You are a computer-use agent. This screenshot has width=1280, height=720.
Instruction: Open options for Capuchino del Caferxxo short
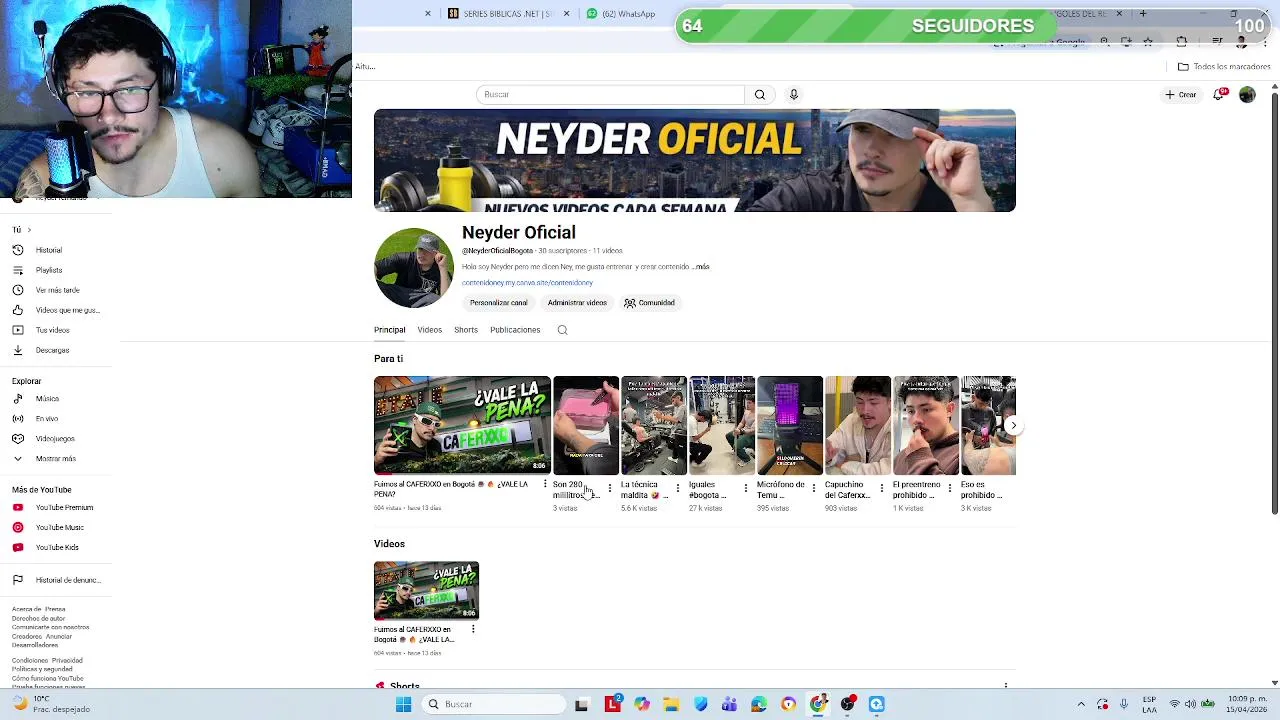[x=882, y=488]
